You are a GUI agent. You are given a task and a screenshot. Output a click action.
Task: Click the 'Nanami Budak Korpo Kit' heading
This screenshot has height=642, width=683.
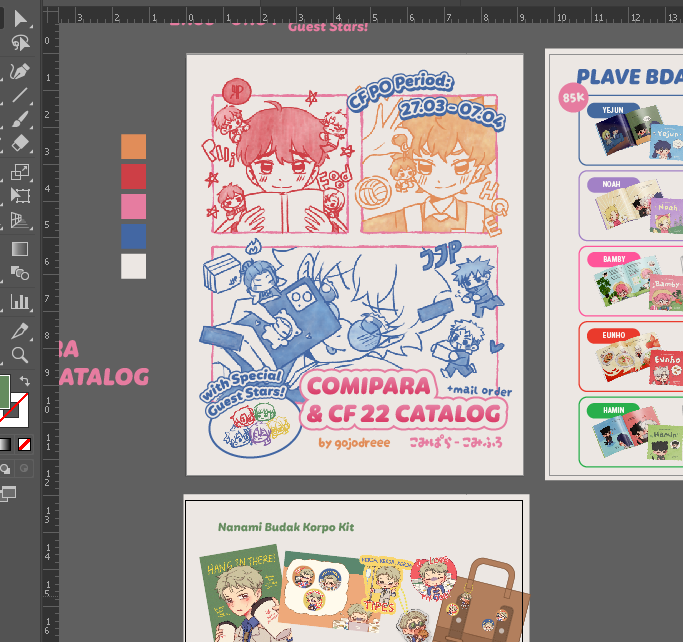point(286,527)
